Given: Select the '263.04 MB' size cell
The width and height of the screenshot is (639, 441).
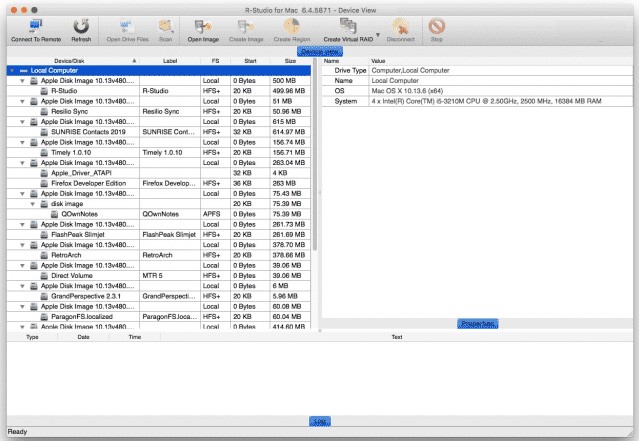Looking at the screenshot, I should [290, 163].
